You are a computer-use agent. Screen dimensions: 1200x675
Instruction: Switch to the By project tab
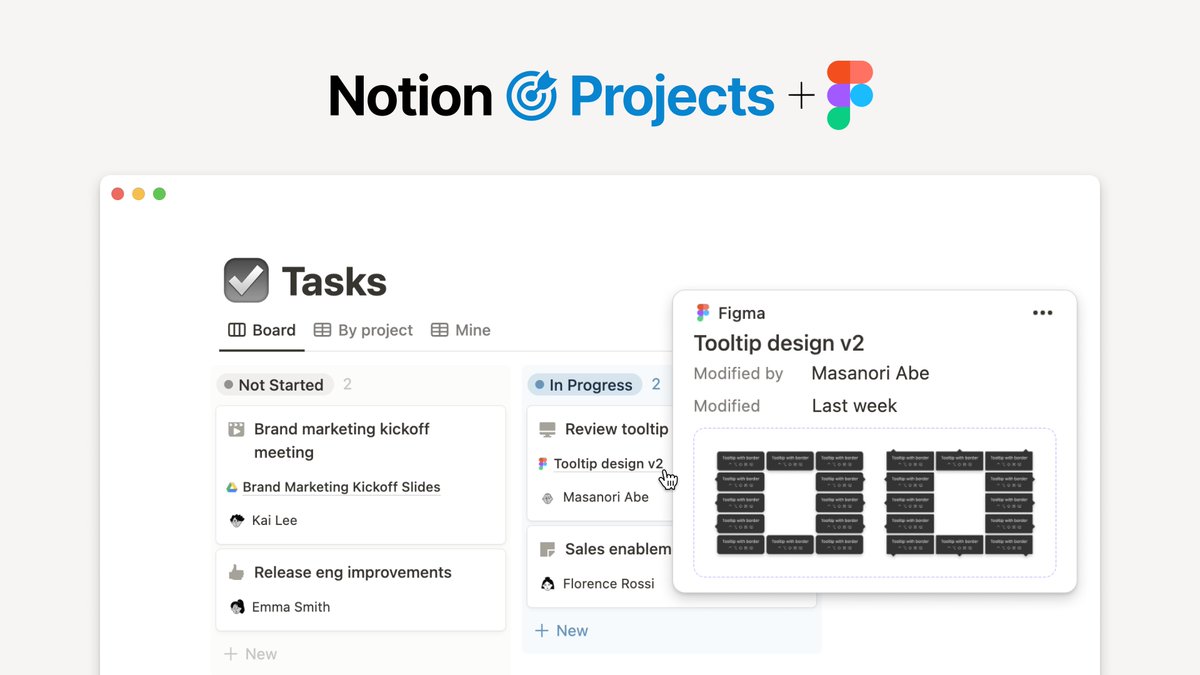363,330
